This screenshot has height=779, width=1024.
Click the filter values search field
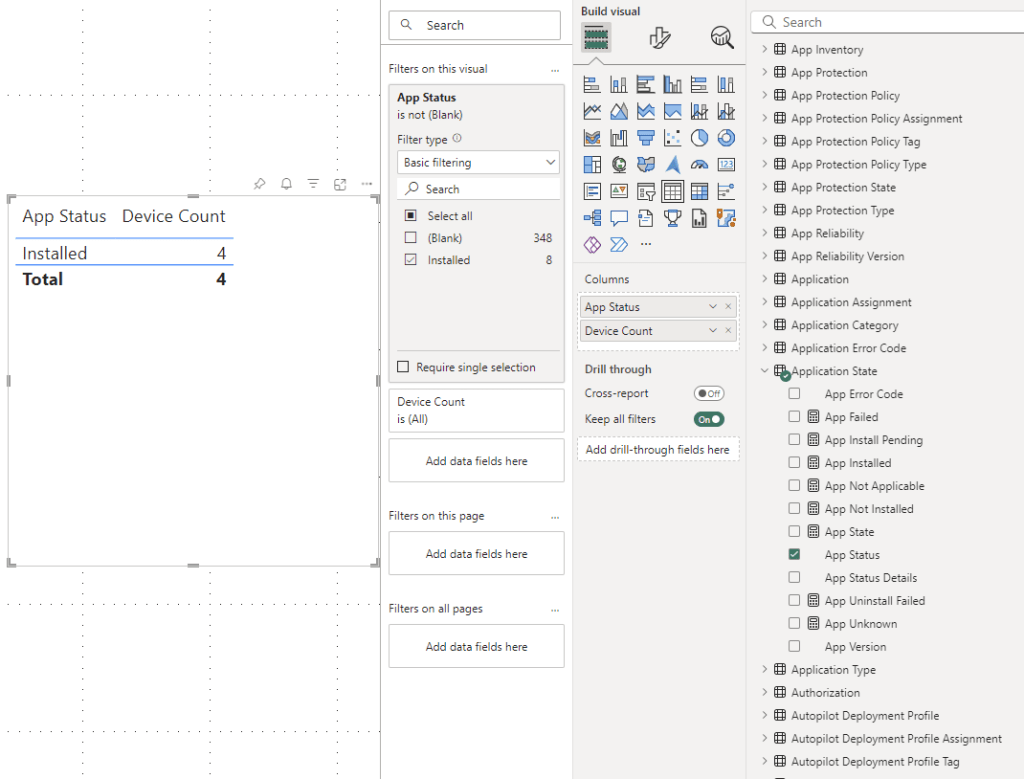click(479, 189)
